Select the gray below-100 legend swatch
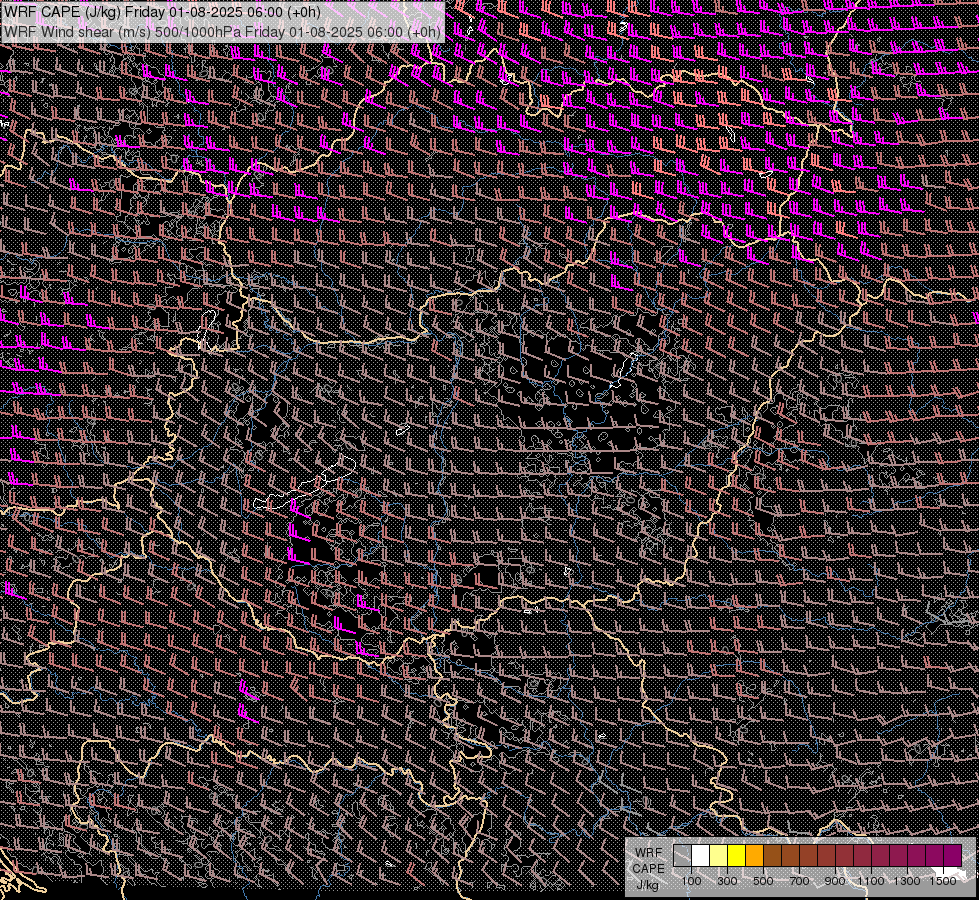 coord(682,855)
